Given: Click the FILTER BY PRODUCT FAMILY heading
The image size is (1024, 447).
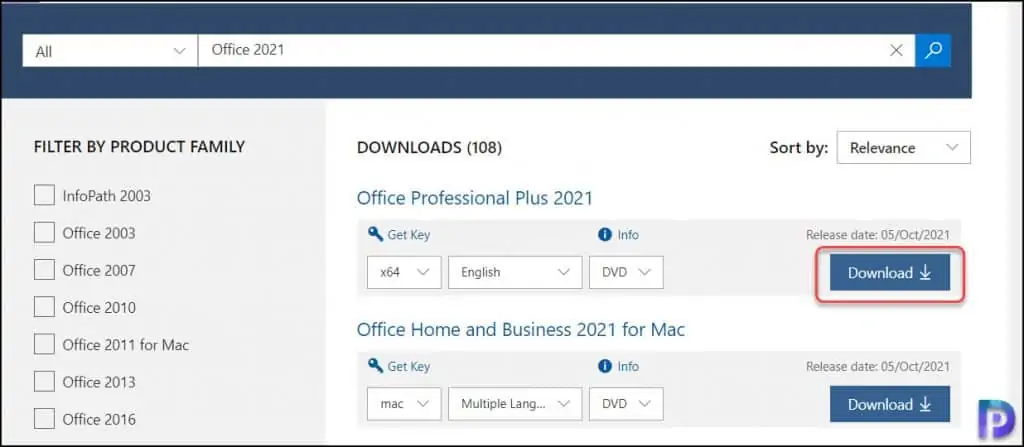Looking at the screenshot, I should [x=139, y=147].
